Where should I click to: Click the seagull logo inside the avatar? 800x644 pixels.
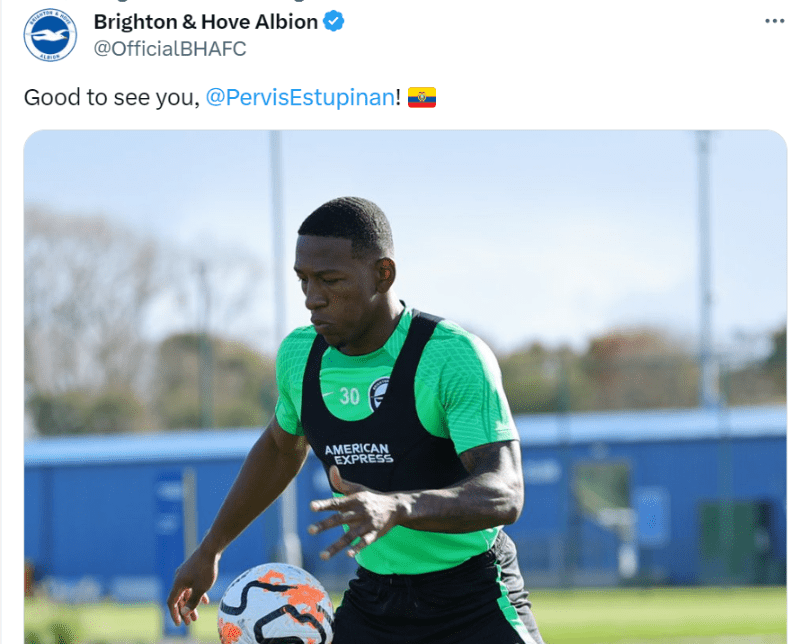[x=50, y=36]
